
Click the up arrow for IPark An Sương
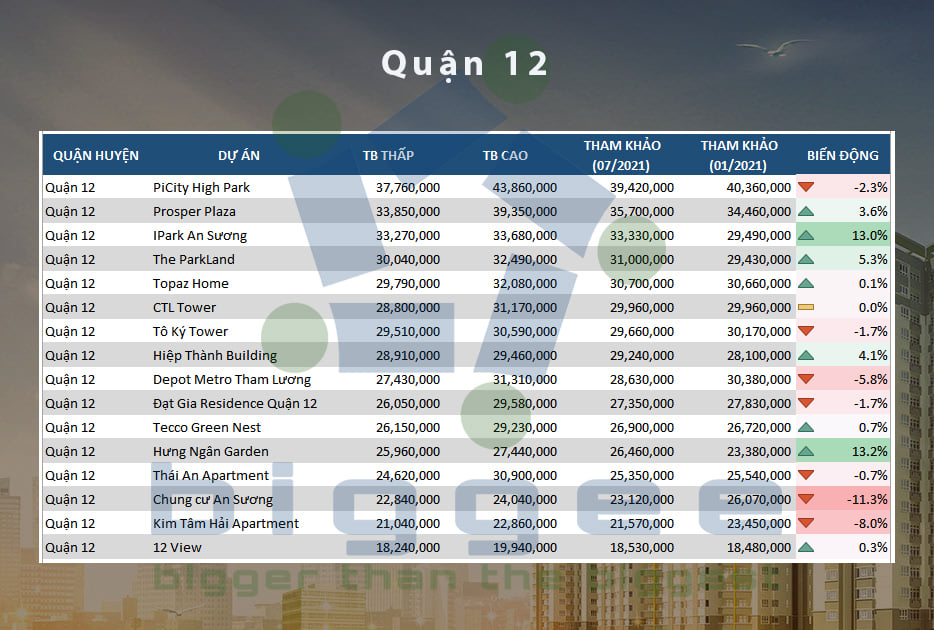pyautogui.click(x=806, y=235)
